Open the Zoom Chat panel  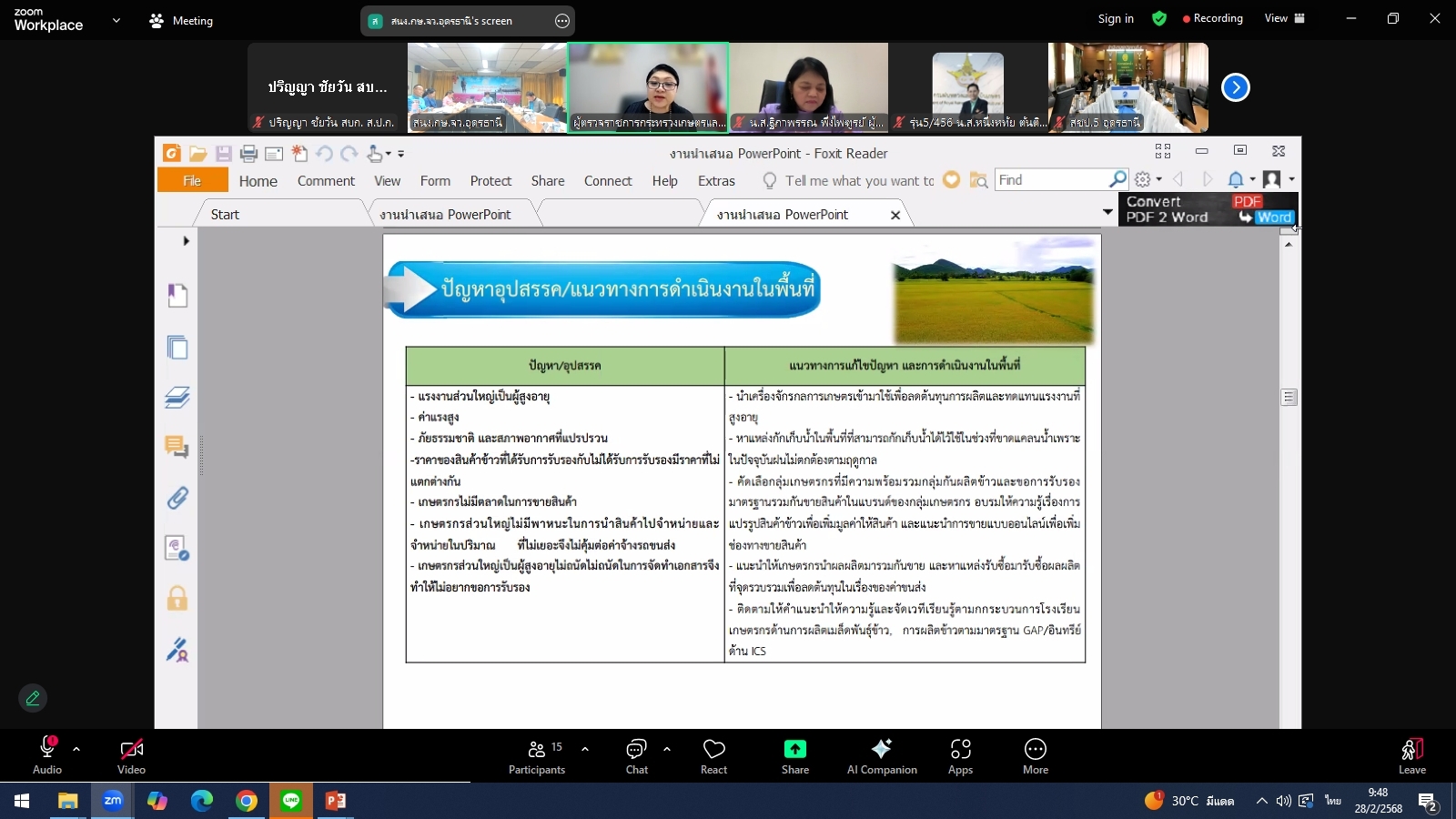click(637, 755)
